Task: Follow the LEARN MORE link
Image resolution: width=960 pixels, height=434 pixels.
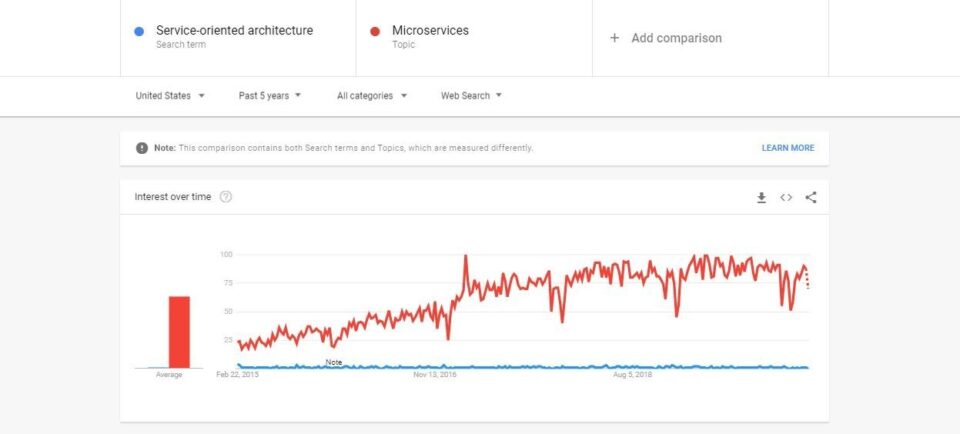Action: pyautogui.click(x=788, y=148)
